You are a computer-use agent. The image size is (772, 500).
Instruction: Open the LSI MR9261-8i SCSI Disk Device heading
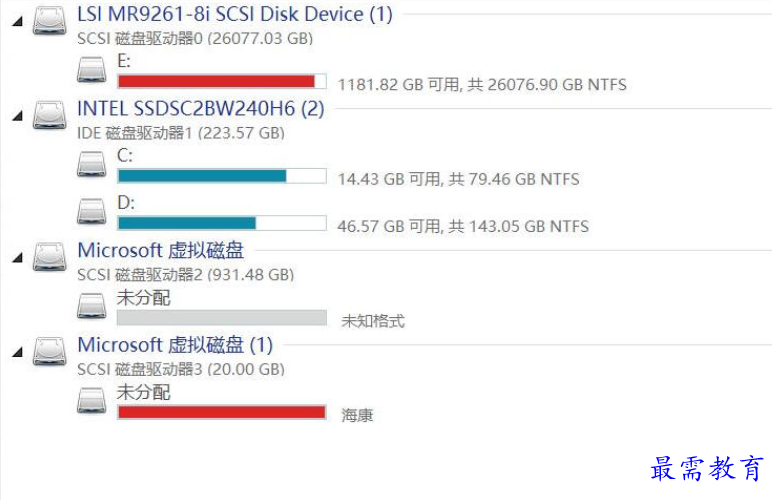[235, 14]
